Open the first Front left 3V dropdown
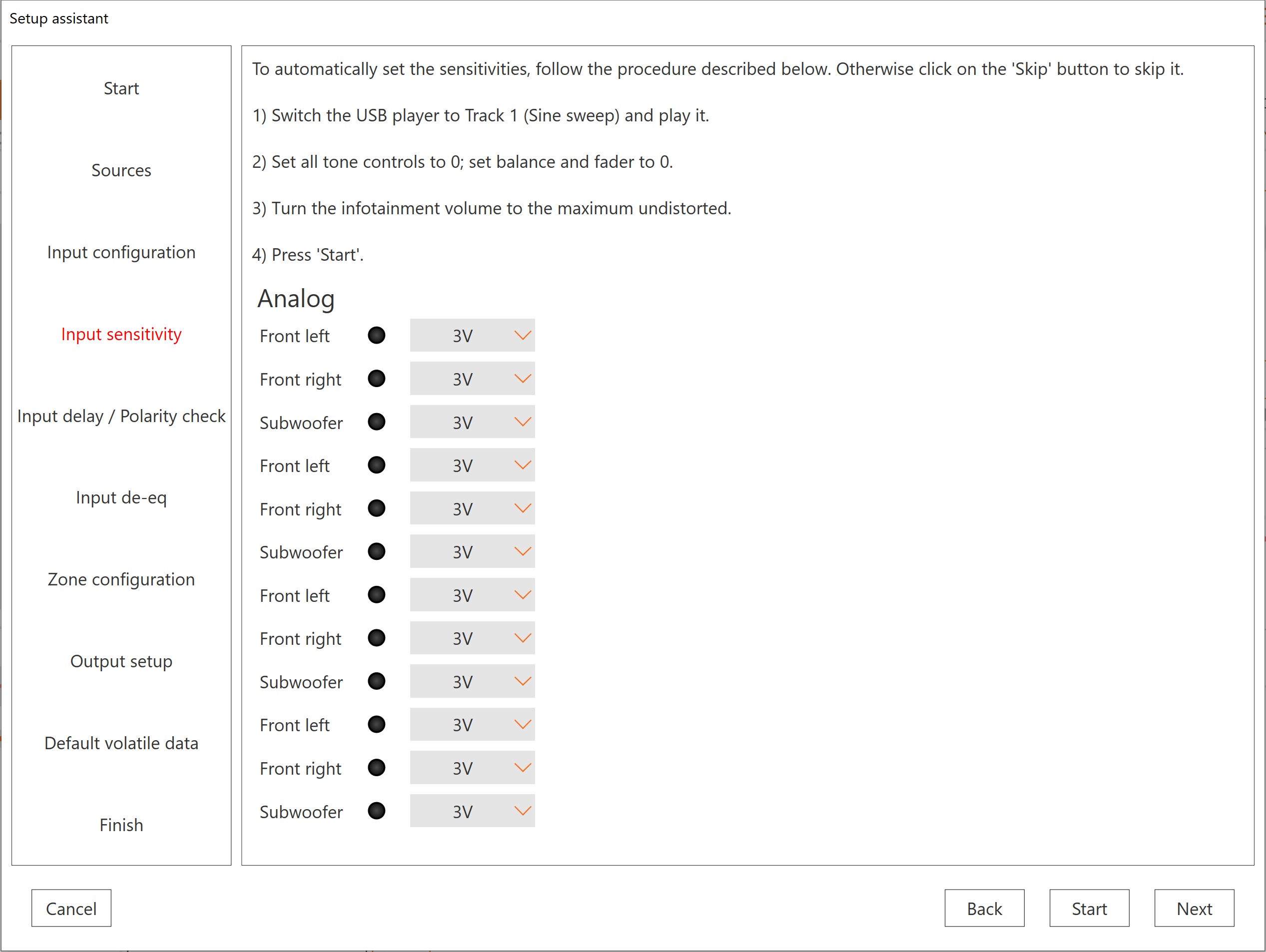 (472, 335)
